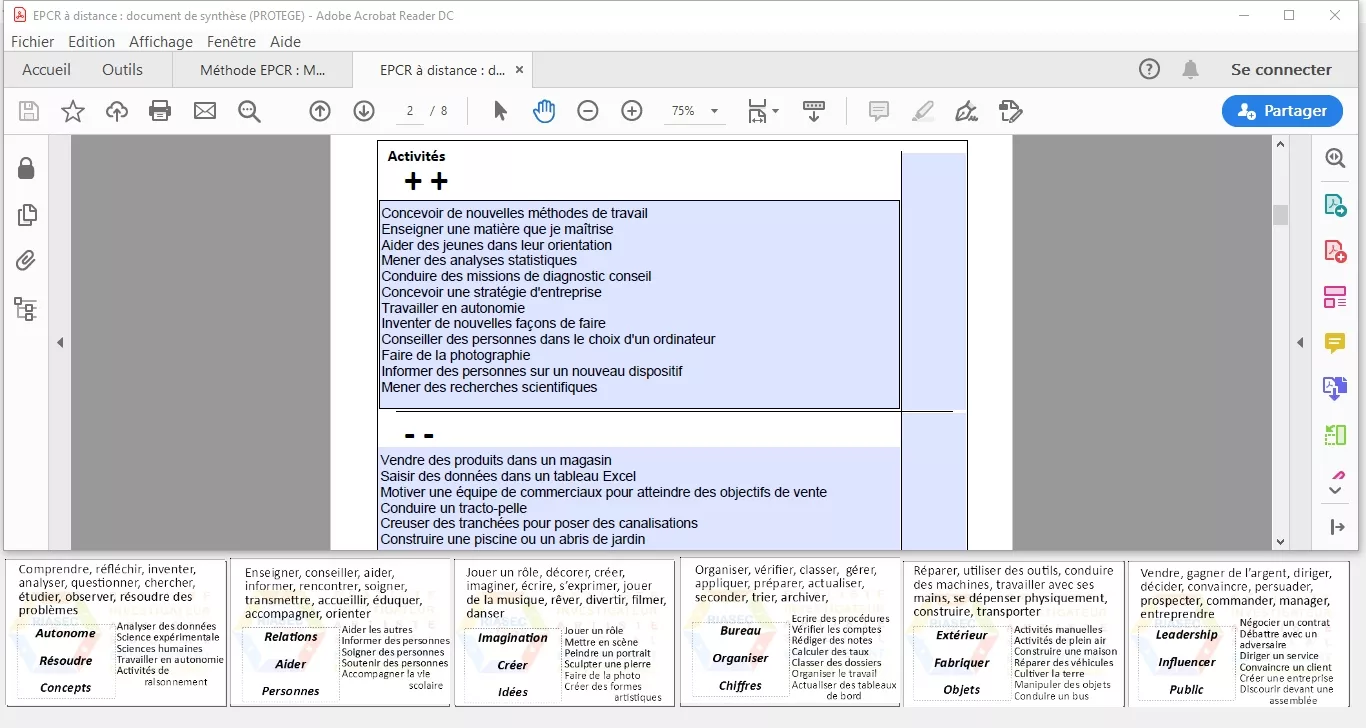Go to the next page arrow
The width and height of the screenshot is (1366, 728).
[x=364, y=111]
